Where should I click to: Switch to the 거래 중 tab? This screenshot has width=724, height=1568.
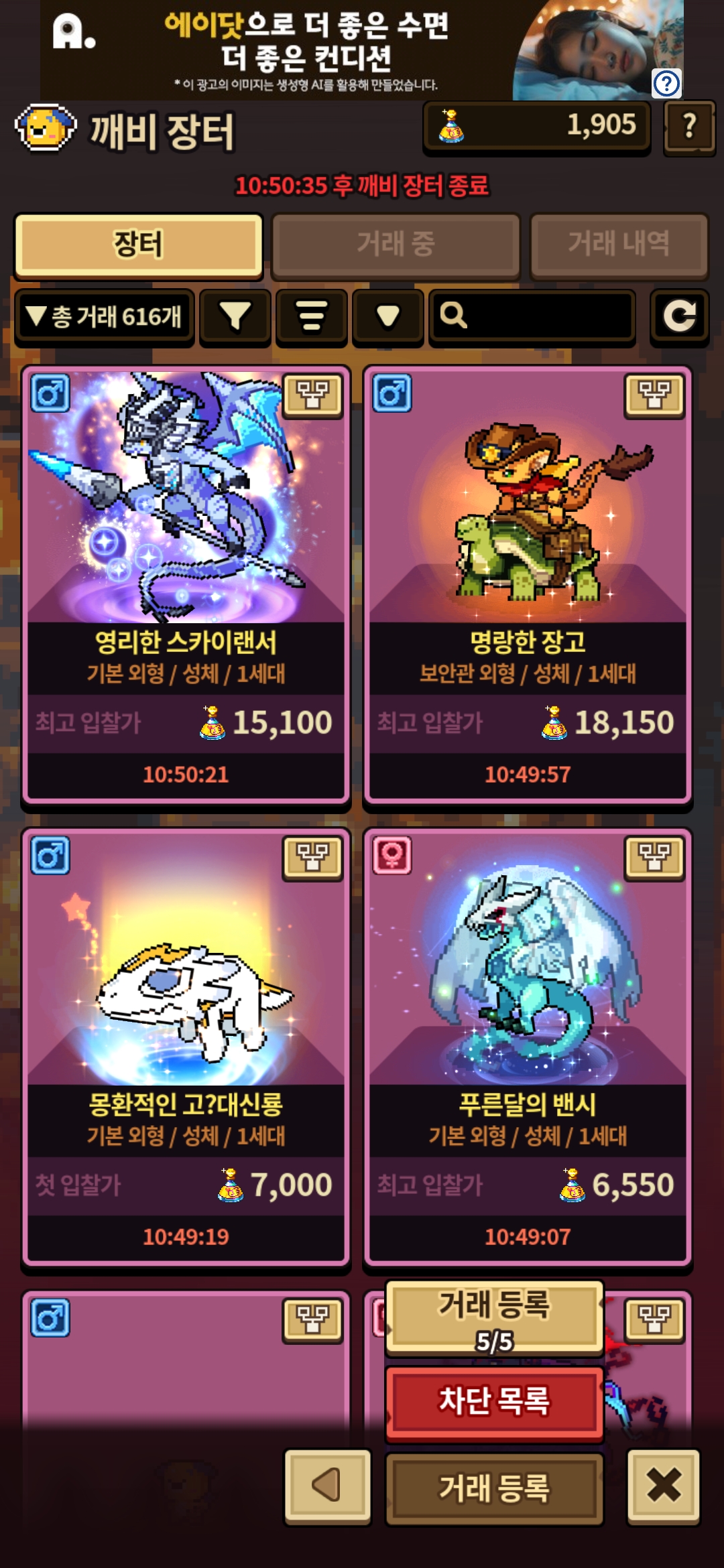tap(396, 245)
